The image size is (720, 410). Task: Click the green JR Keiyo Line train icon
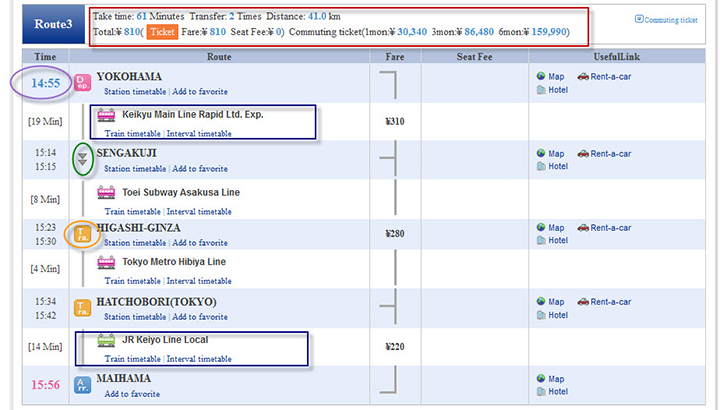click(106, 340)
